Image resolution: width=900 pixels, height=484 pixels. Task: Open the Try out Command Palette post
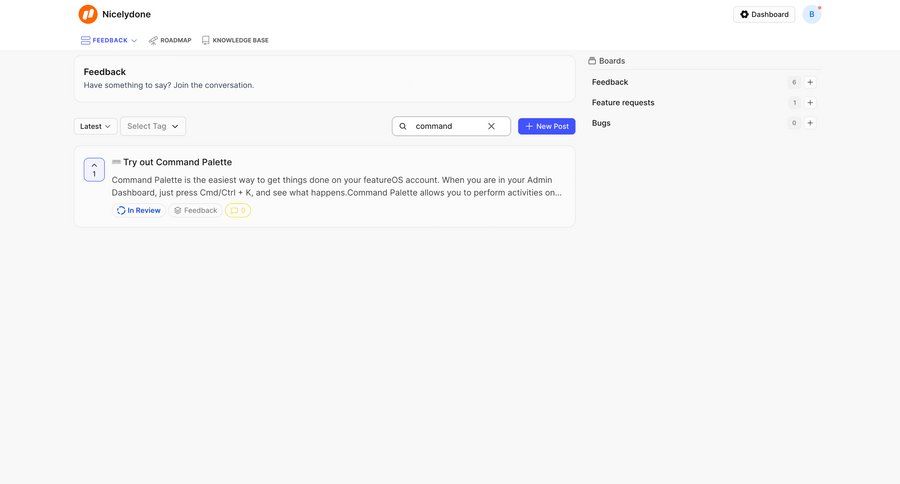(177, 162)
